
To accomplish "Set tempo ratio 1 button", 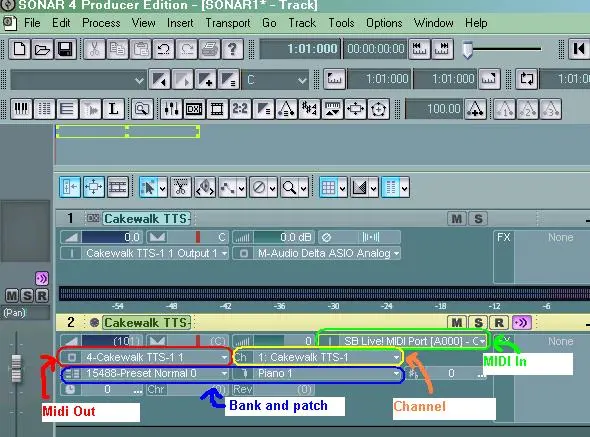I will (x=505, y=109).
